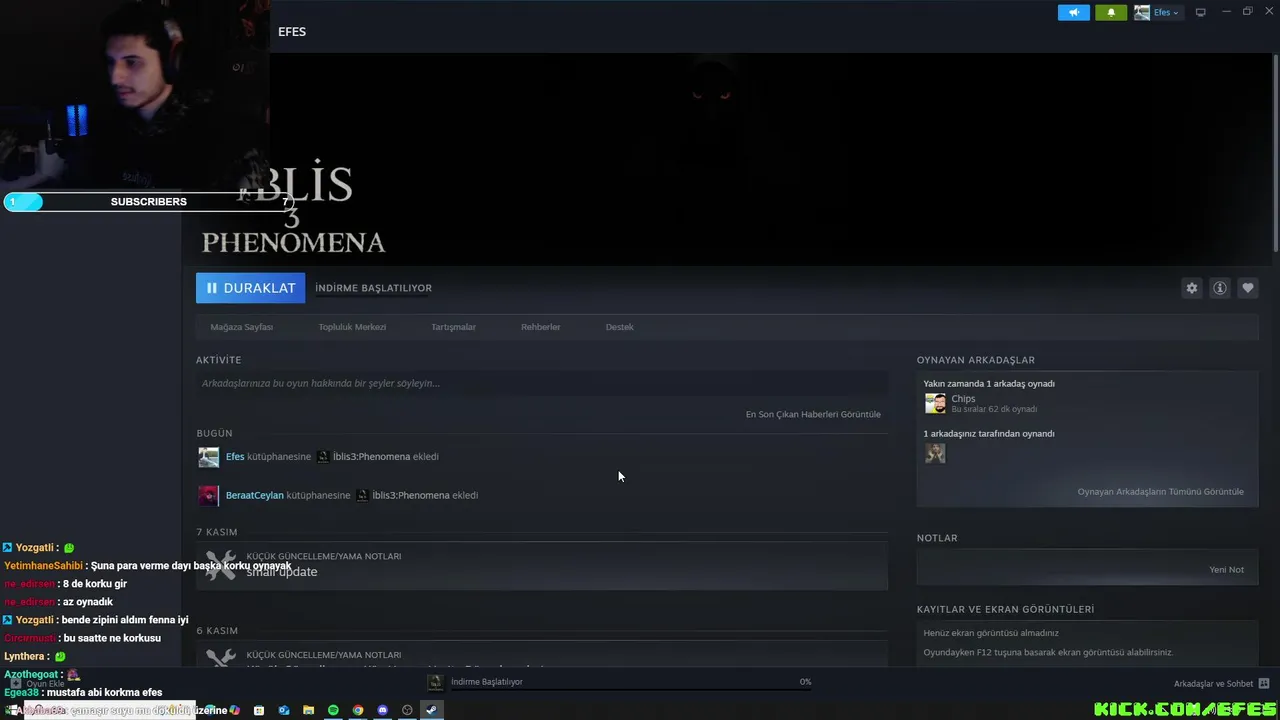Viewport: 1280px width, 720px height.
Task: Click Efes avatar in activity feed
Action: click(208, 457)
